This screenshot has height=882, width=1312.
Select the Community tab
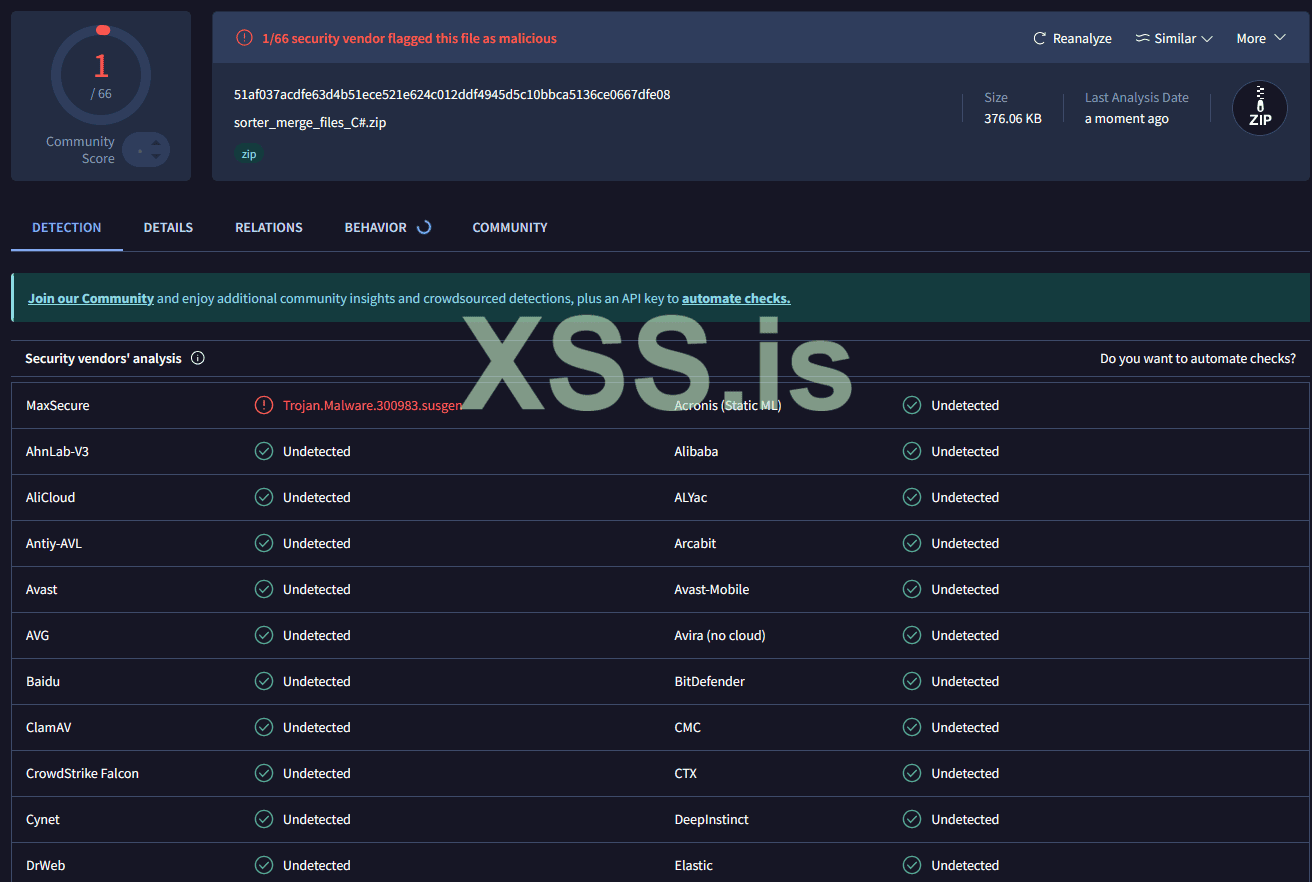(510, 227)
